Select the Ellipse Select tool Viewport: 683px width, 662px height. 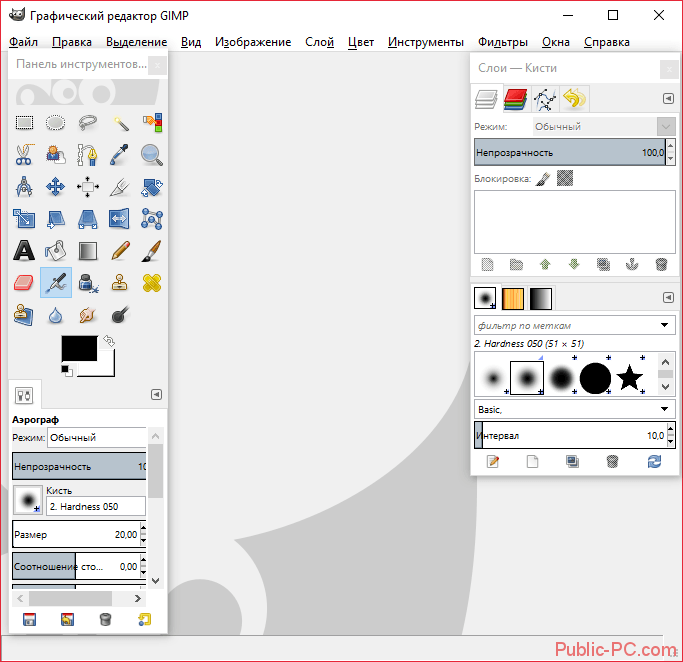(56, 123)
